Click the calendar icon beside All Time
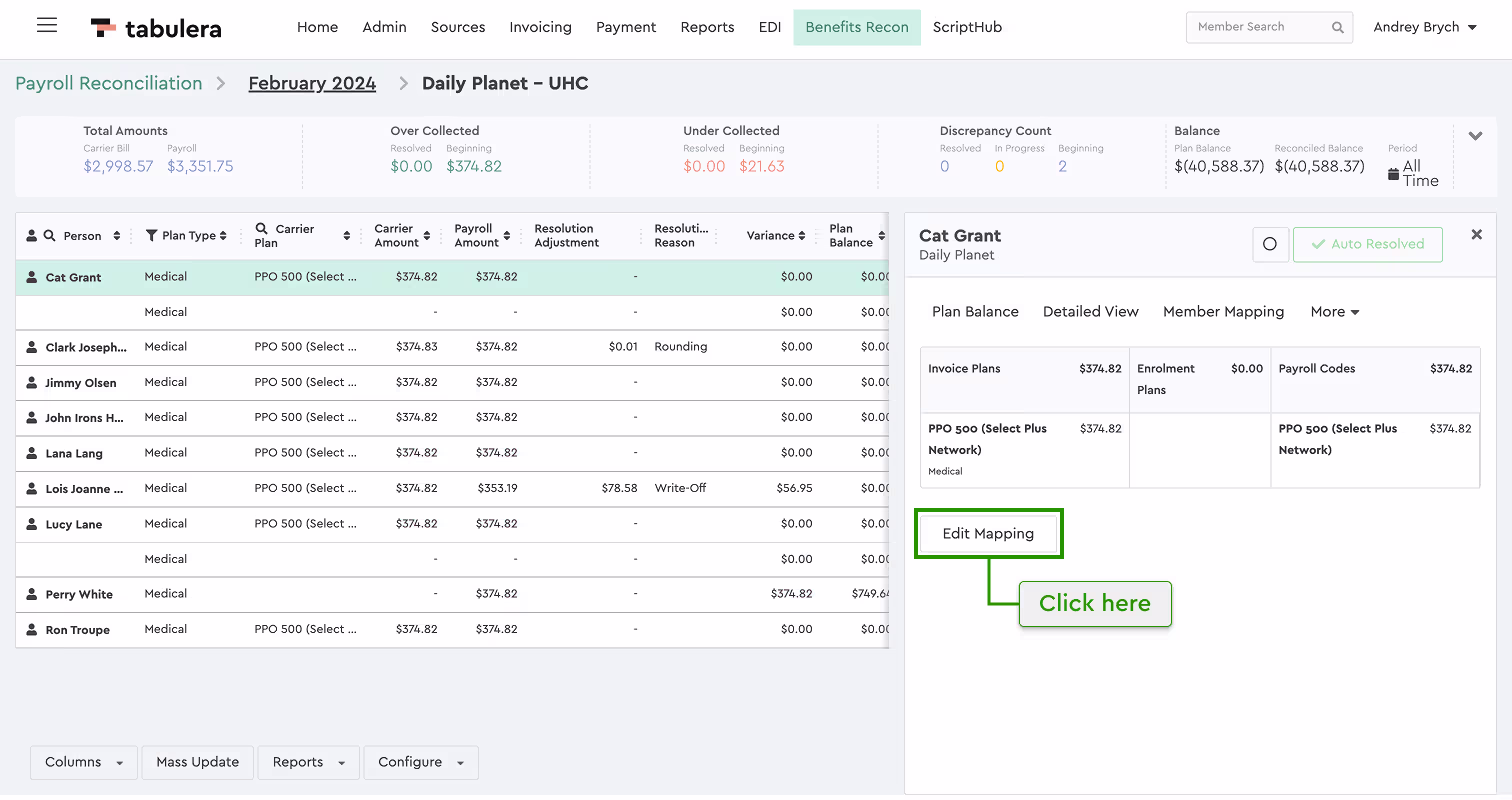 (x=1394, y=174)
